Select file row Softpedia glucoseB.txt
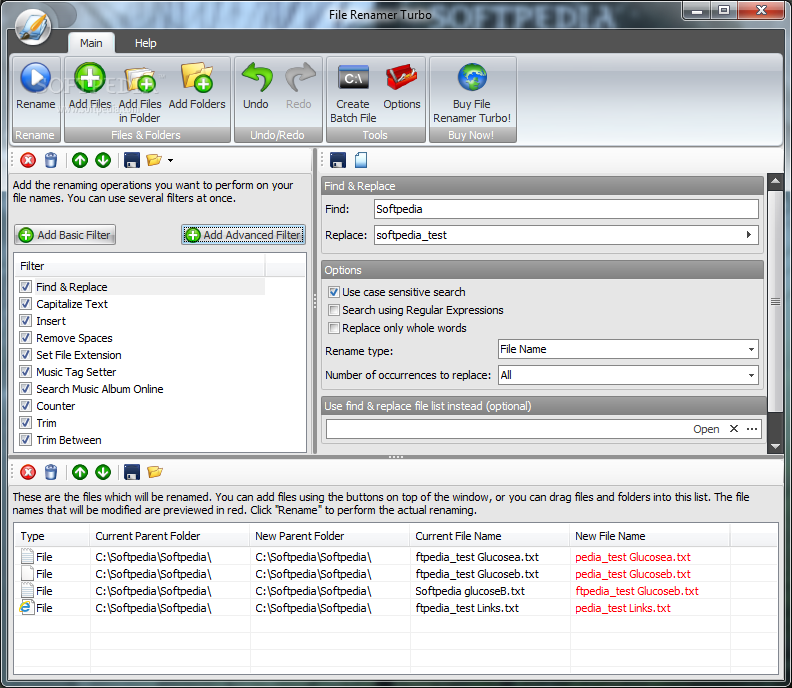This screenshot has width=792, height=688. pos(395,591)
